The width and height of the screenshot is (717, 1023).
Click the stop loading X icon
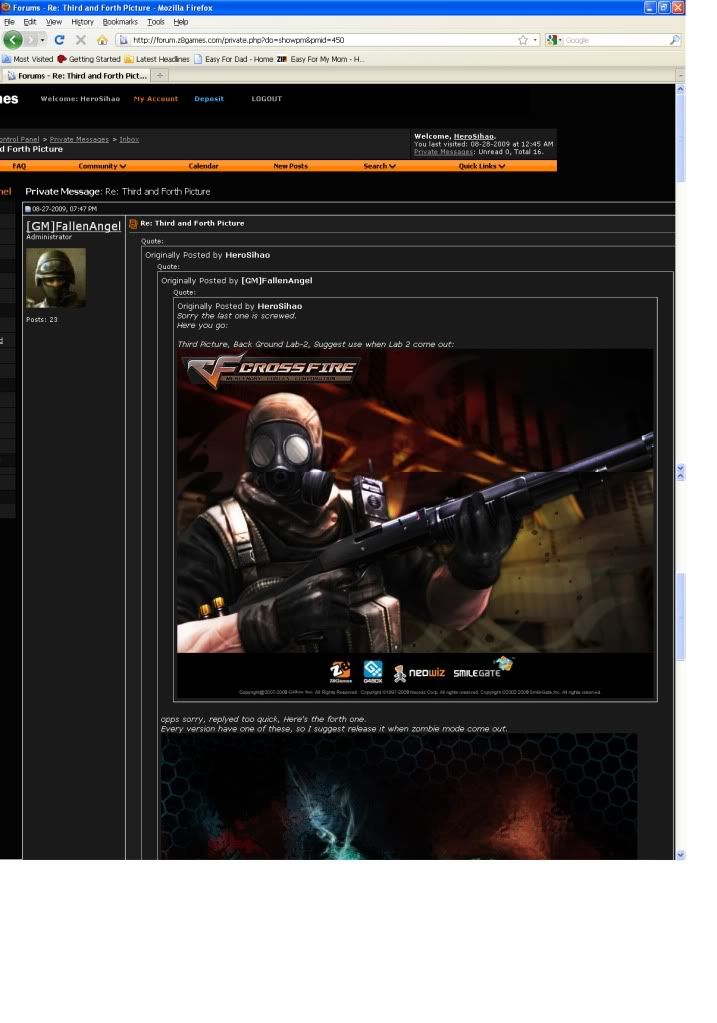(x=81, y=40)
